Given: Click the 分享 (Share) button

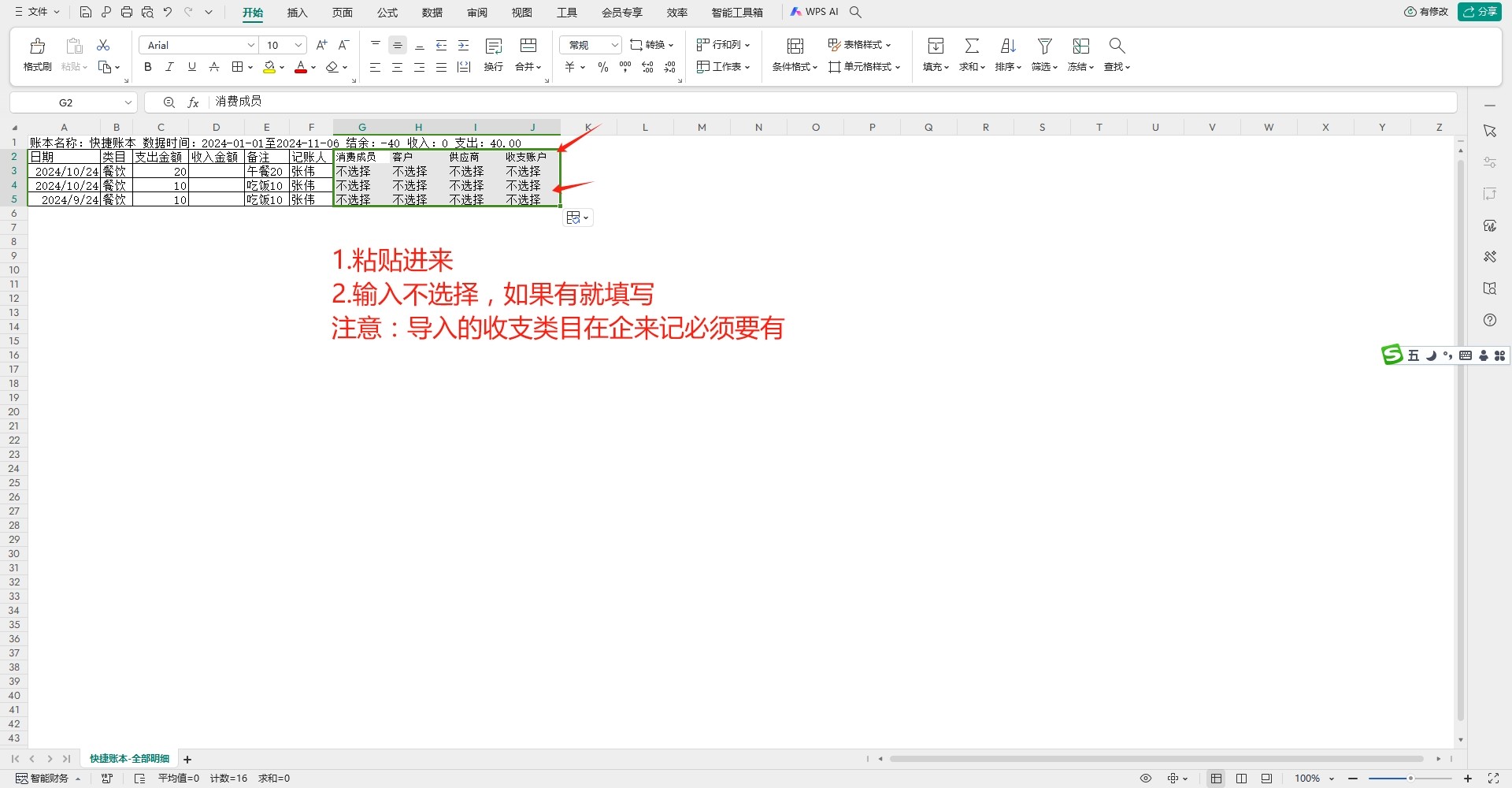Looking at the screenshot, I should (x=1480, y=12).
